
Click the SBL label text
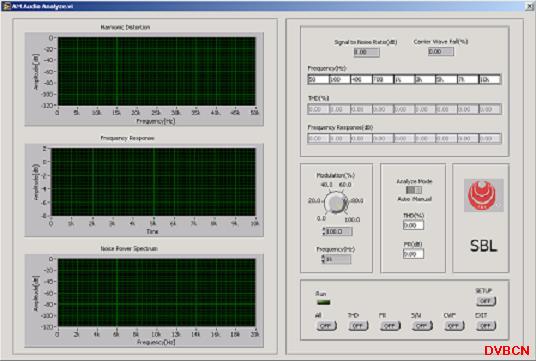click(483, 246)
